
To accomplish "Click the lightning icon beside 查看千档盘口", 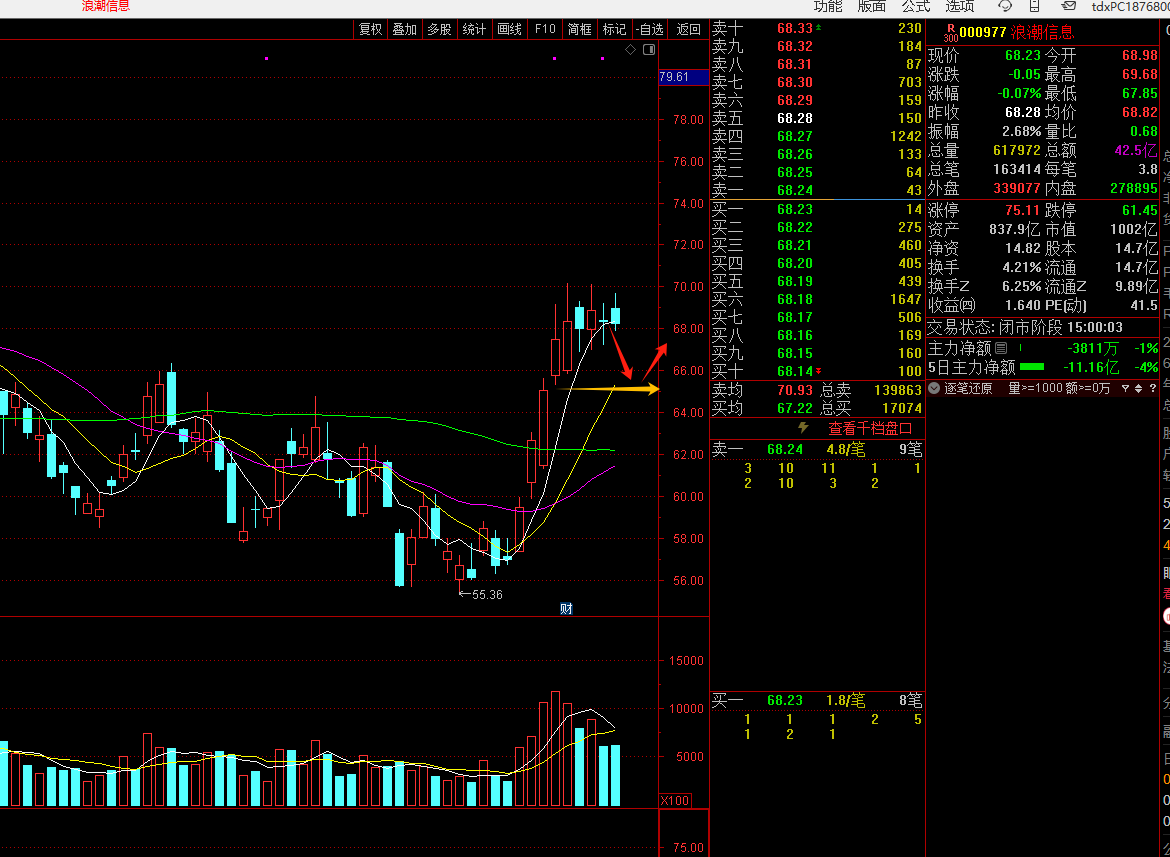I will (x=803, y=428).
